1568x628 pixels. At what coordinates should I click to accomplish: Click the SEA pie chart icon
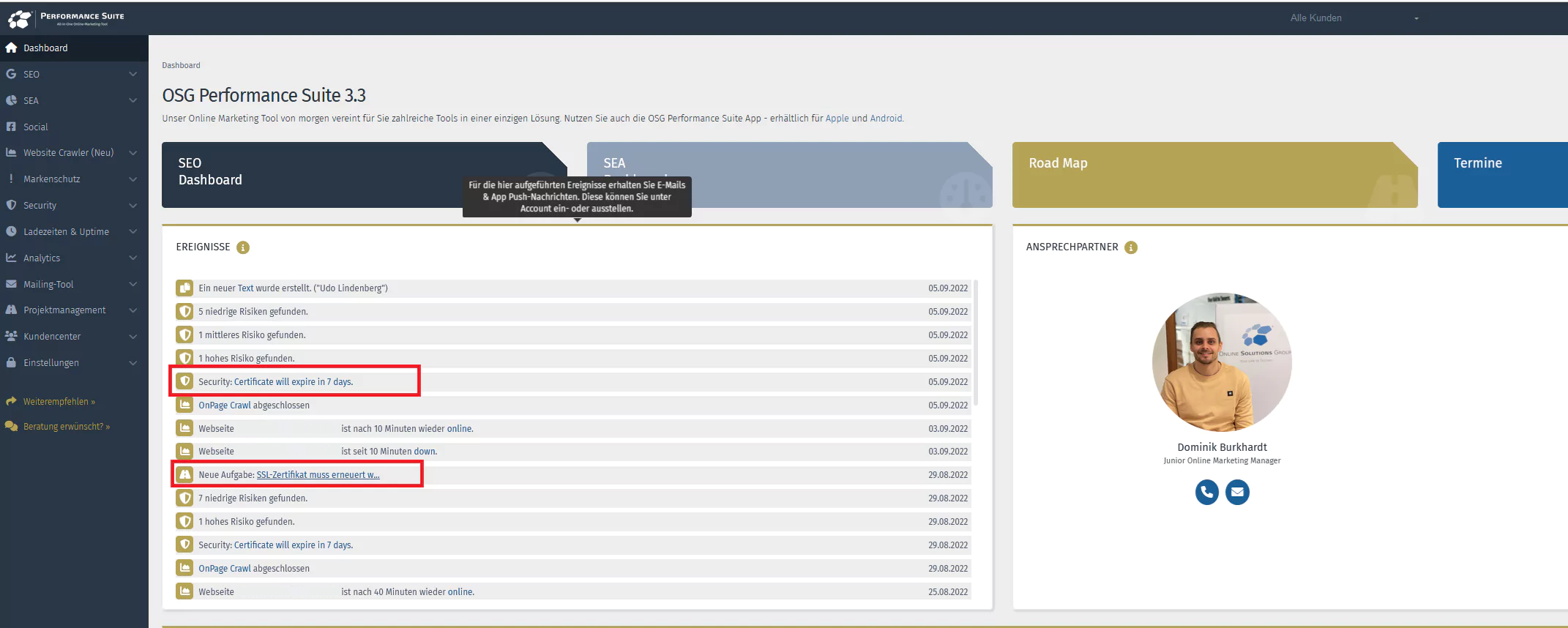tap(11, 100)
